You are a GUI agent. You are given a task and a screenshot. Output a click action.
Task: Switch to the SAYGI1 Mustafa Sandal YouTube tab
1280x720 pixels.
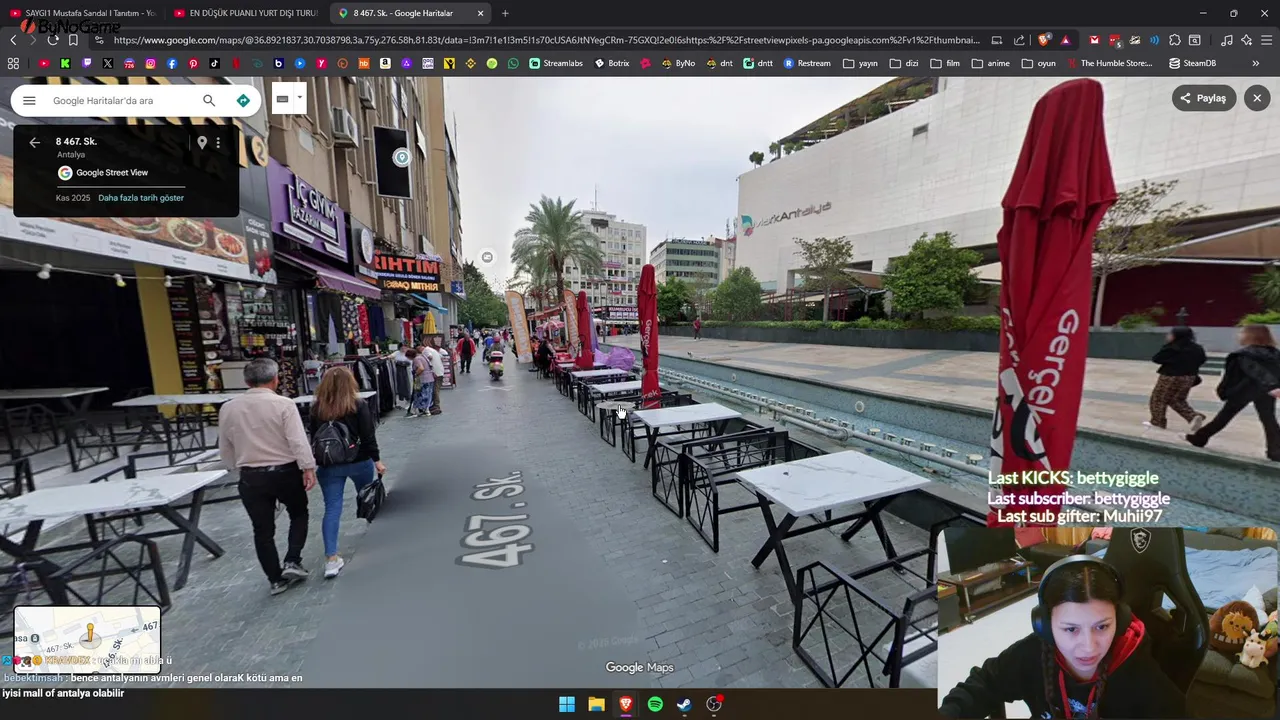pos(82,13)
